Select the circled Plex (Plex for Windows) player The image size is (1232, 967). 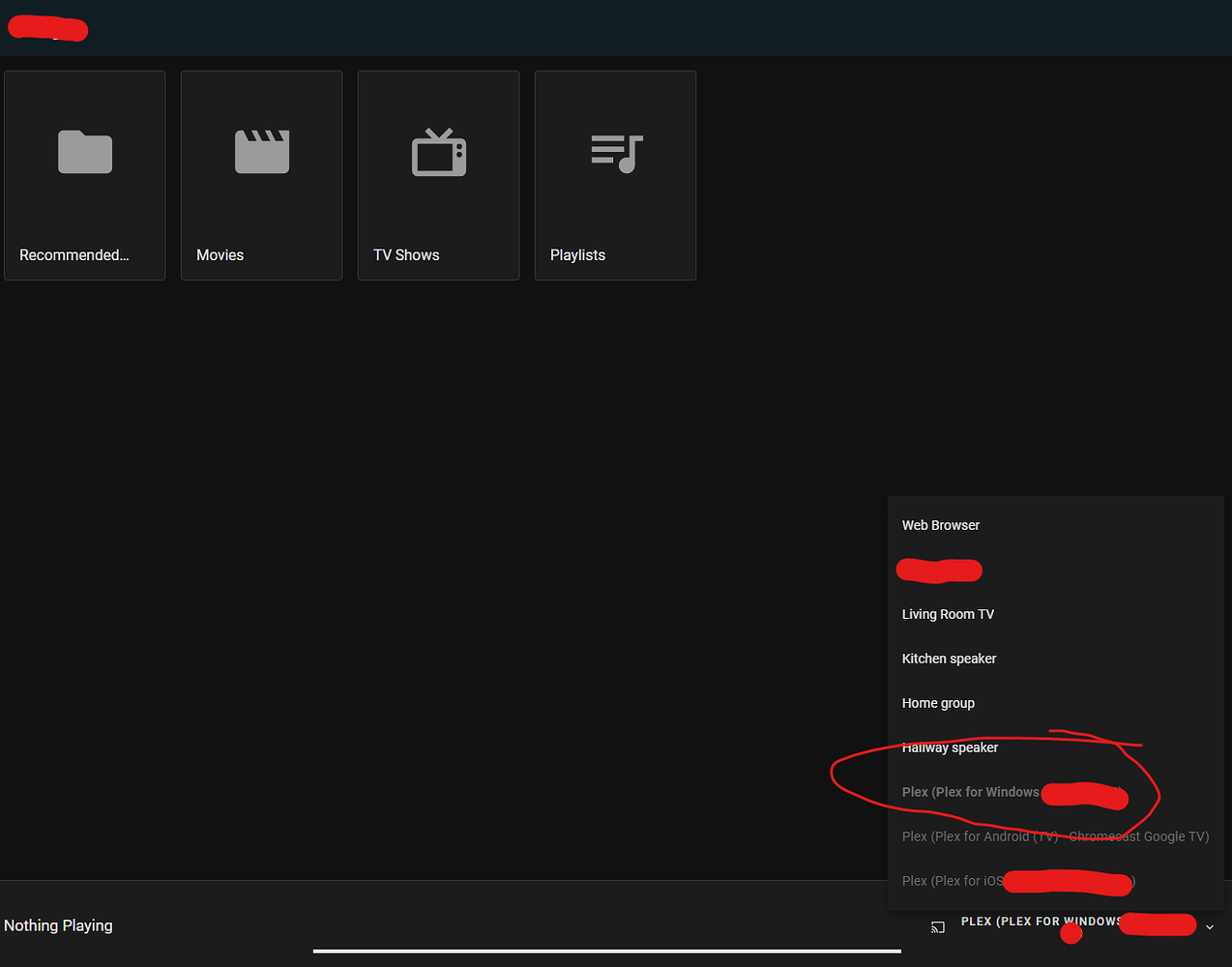[971, 791]
